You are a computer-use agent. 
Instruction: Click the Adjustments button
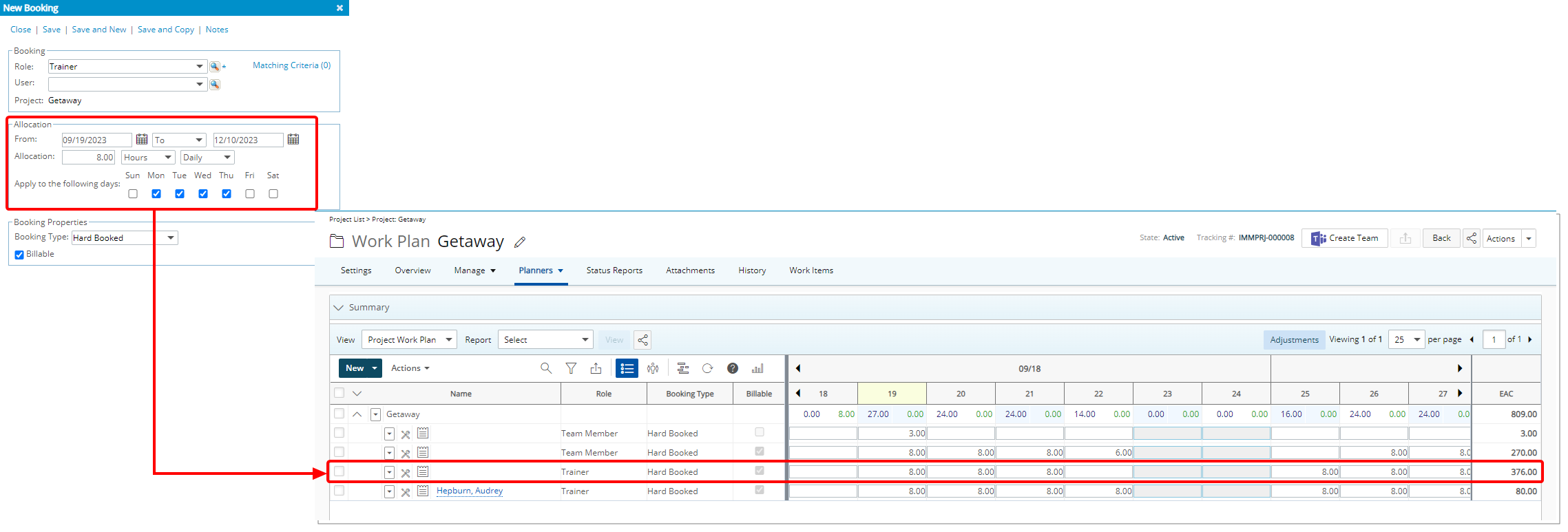click(x=1294, y=340)
